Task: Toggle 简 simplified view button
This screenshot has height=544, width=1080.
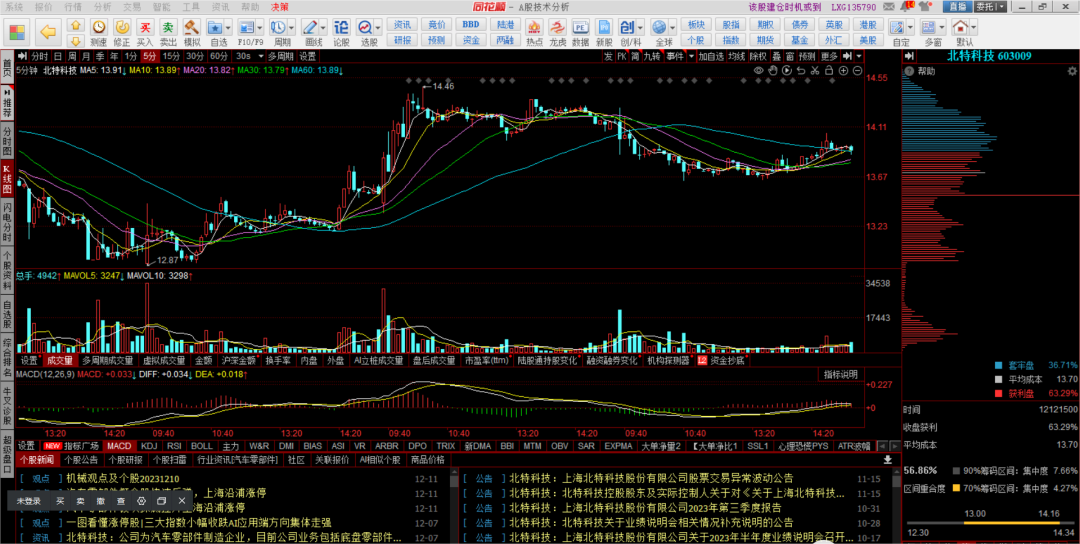Action: coord(634,56)
